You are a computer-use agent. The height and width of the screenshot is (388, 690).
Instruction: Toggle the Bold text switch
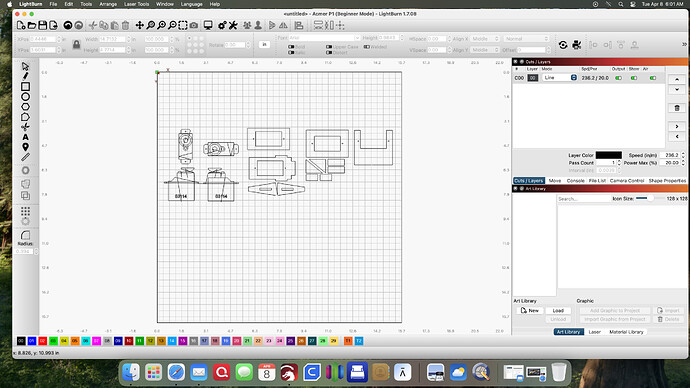coord(291,47)
